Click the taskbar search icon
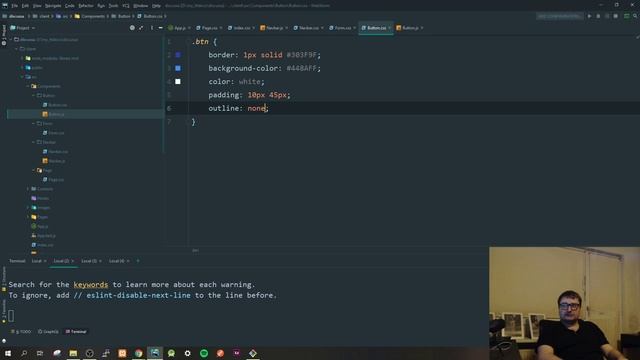Image resolution: width=640 pixels, height=360 pixels. point(24,353)
